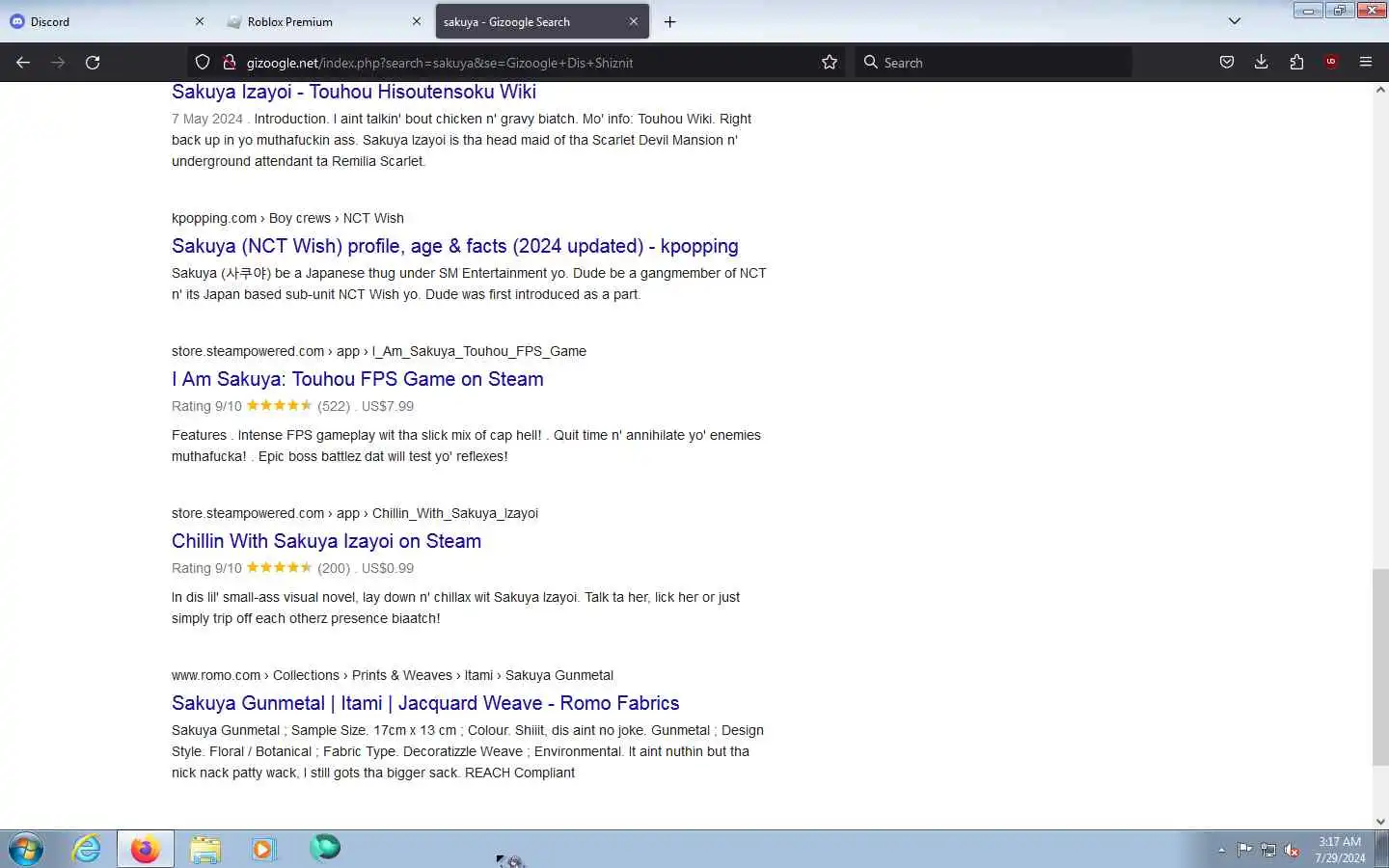Bookmark this page with the star icon

pyautogui.click(x=830, y=63)
